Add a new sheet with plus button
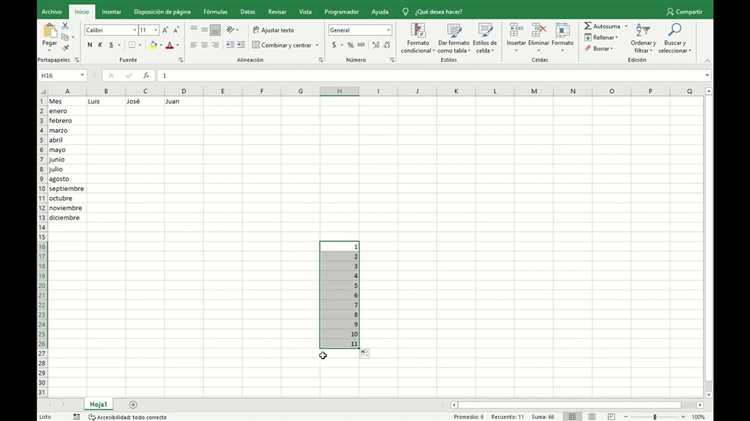 point(133,405)
